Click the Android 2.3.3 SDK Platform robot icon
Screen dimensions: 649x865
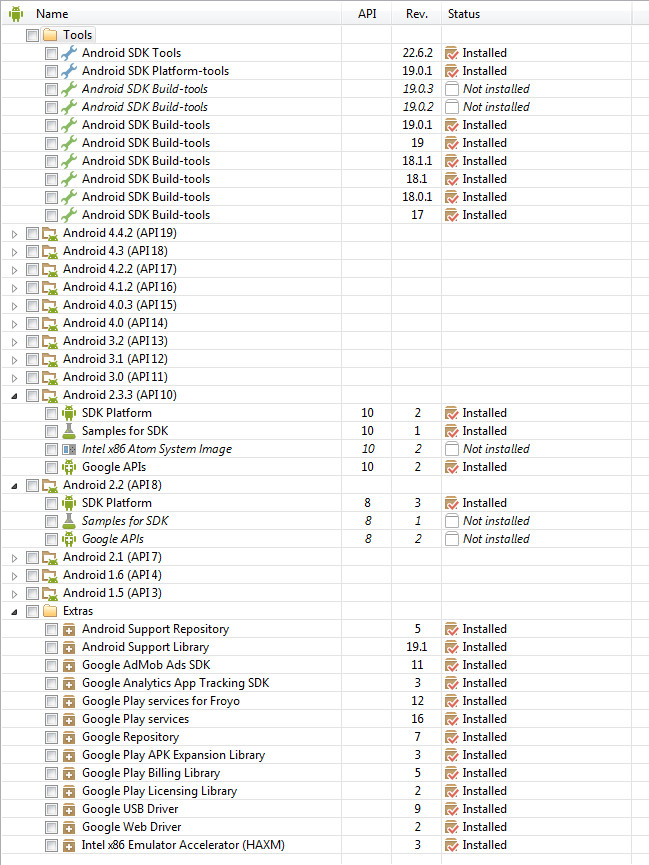[x=69, y=413]
